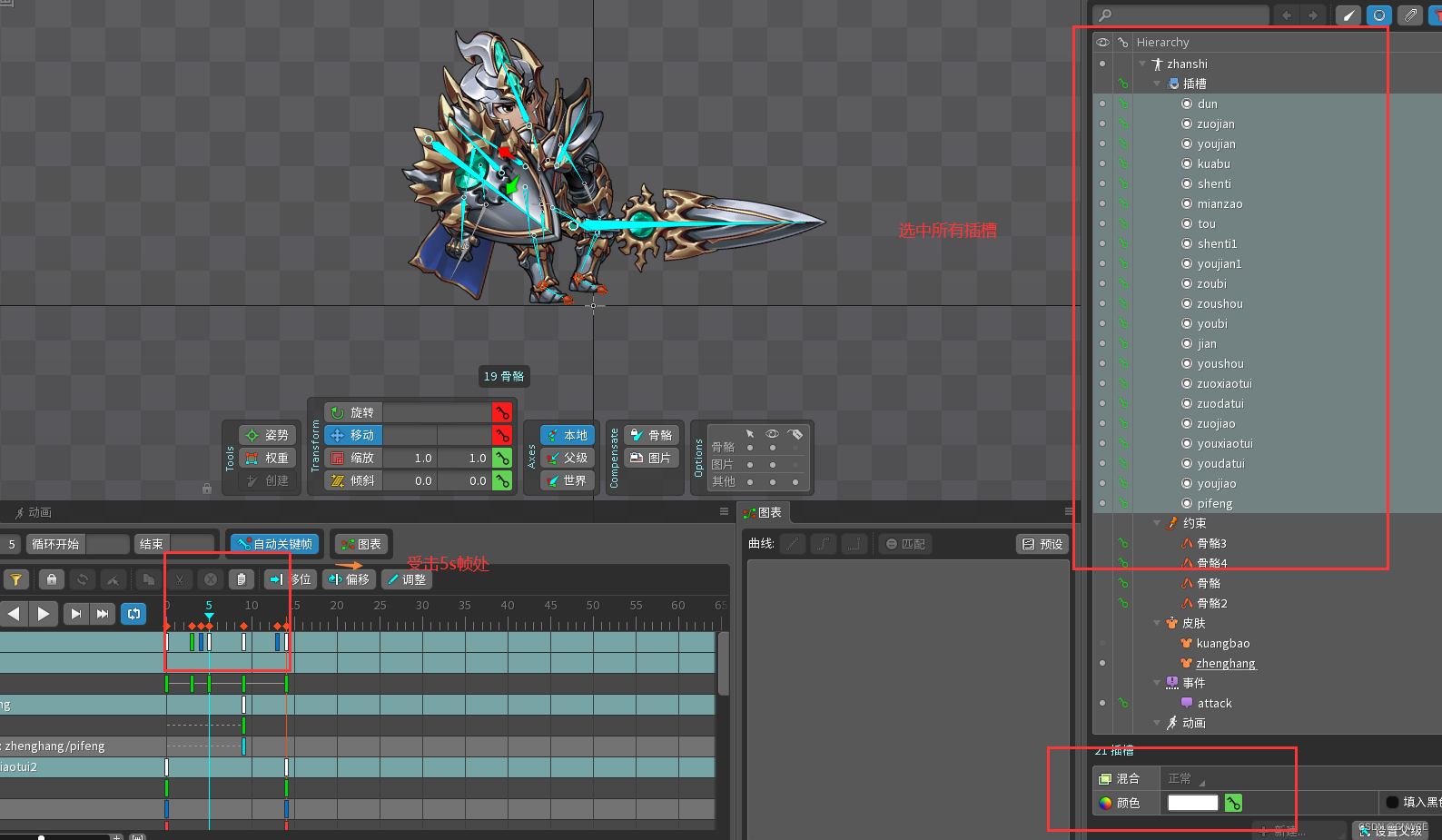Select the attack event tree item
This screenshot has height=840, width=1442.
point(1214,703)
